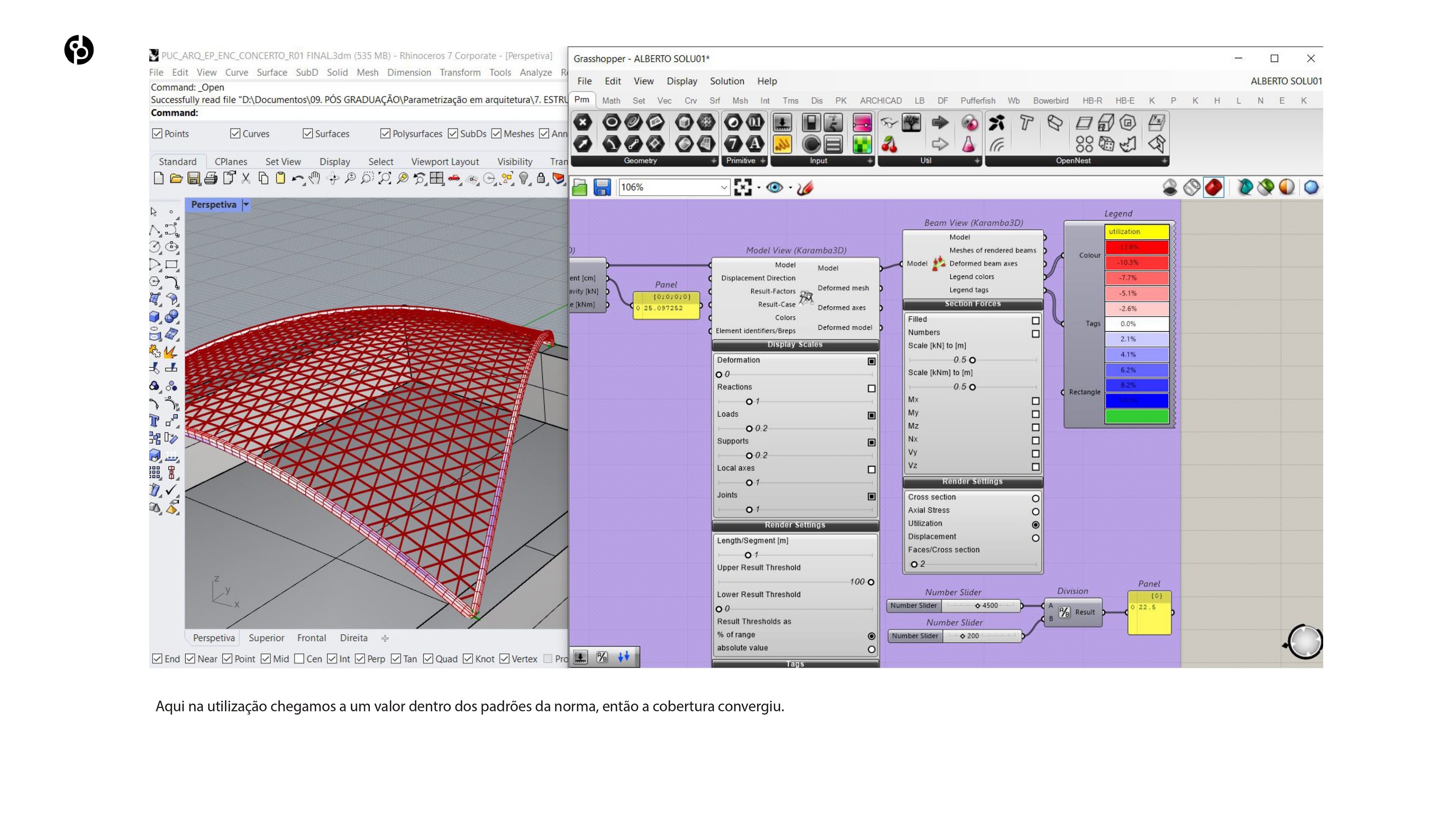
Task: Expand the Perspetiva viewport dropdown arrow
Action: coord(246,205)
